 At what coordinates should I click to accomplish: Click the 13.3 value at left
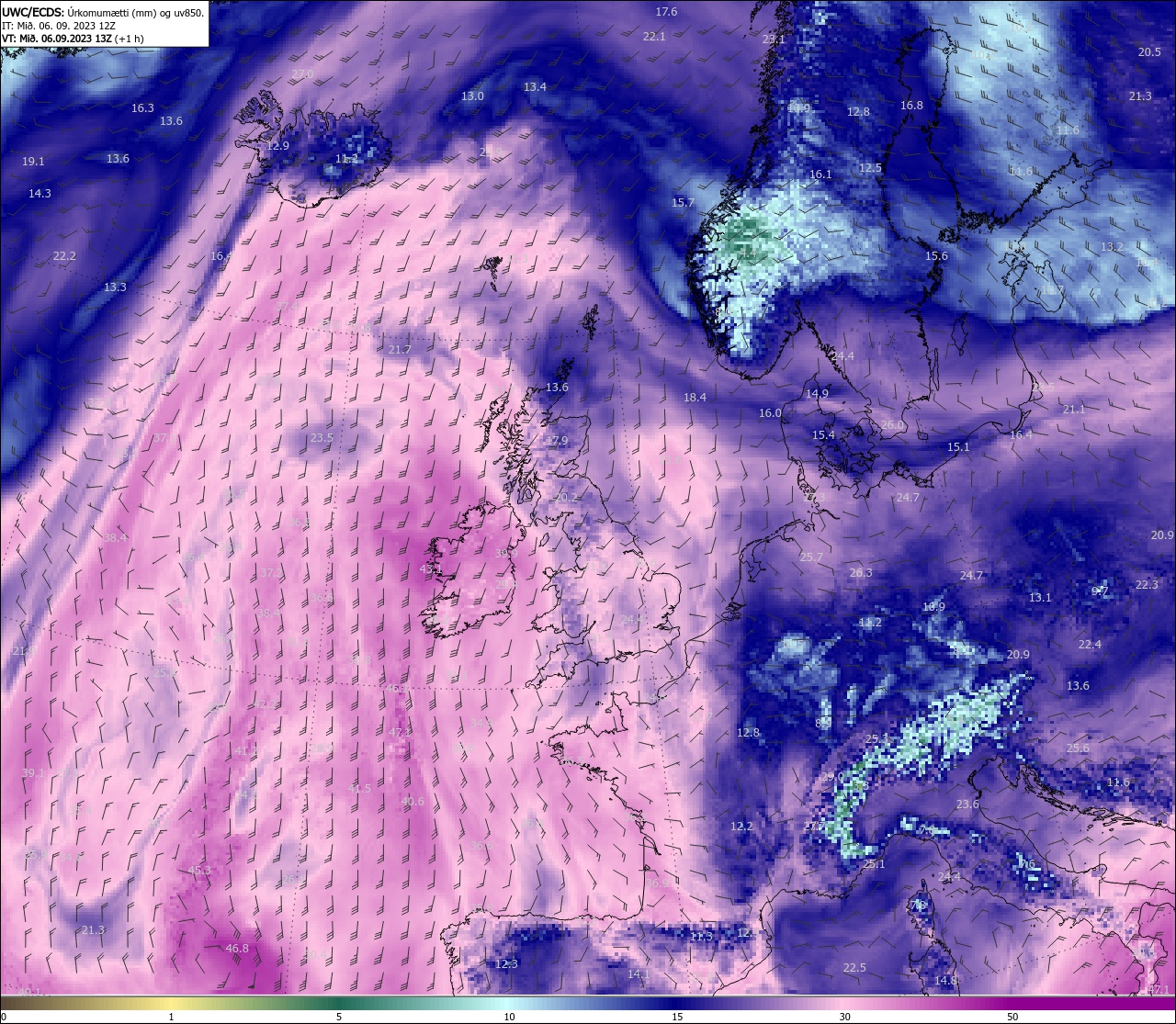point(115,287)
